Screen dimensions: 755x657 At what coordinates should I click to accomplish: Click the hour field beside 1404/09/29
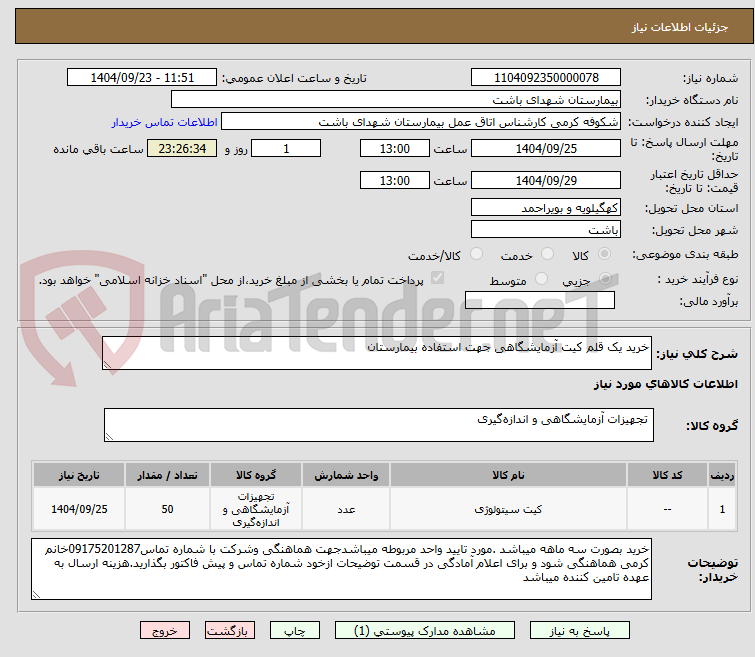[x=394, y=181]
